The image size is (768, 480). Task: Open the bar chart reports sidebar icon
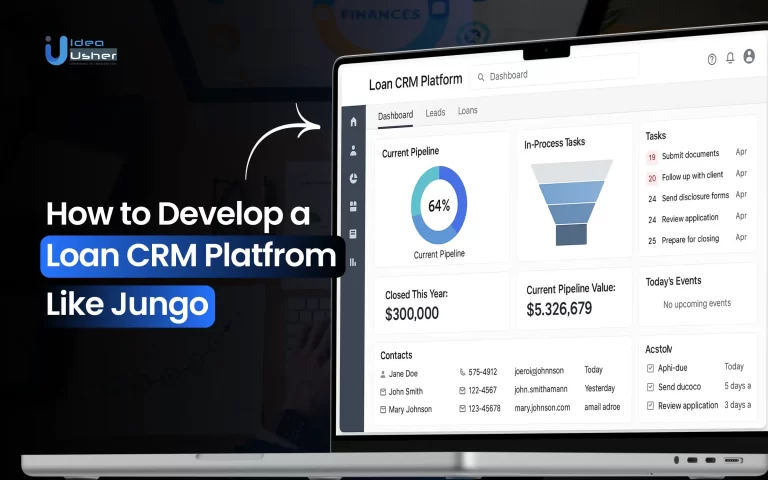pos(353,262)
